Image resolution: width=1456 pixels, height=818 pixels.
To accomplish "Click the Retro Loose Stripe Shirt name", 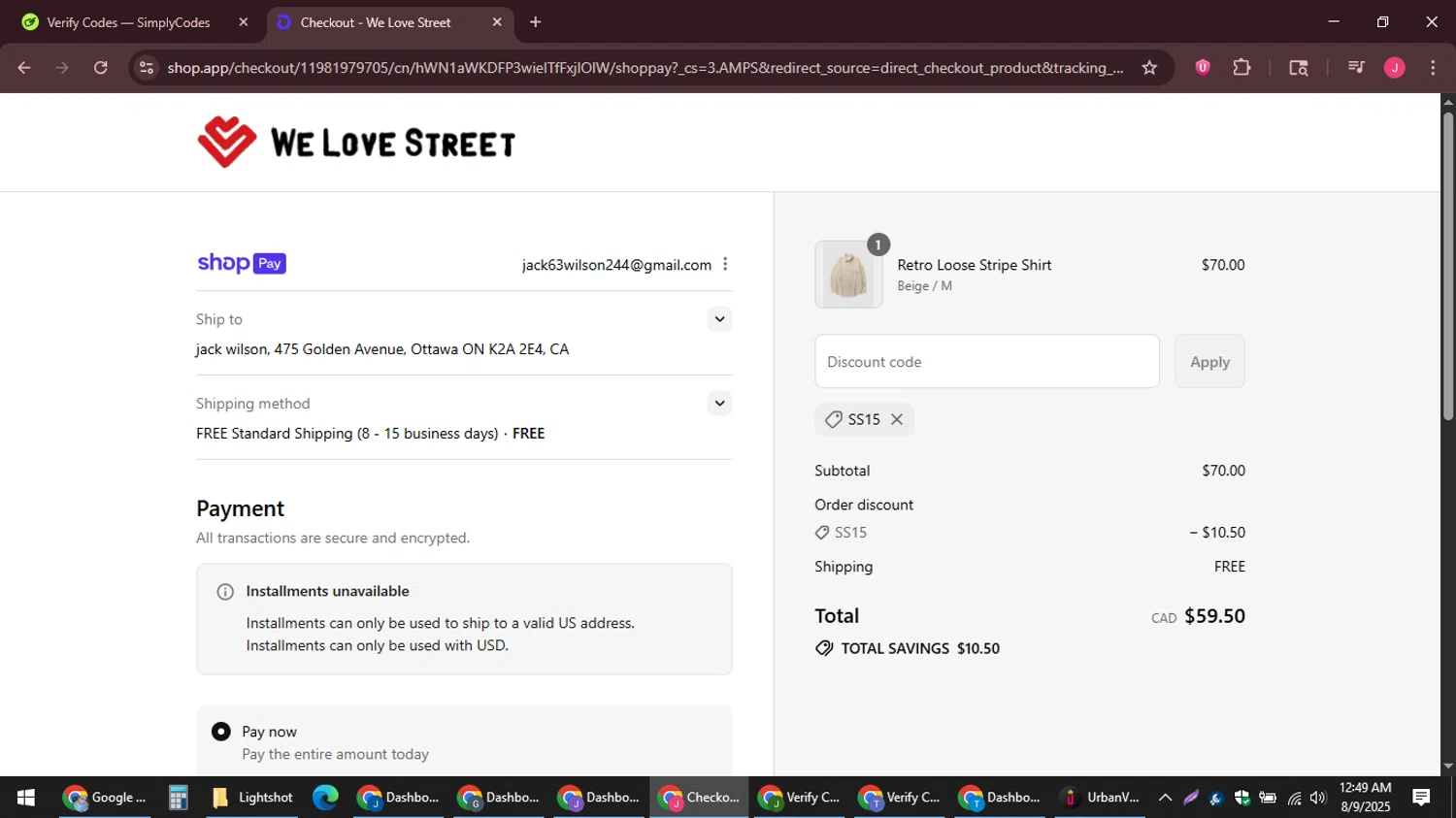I will click(975, 265).
